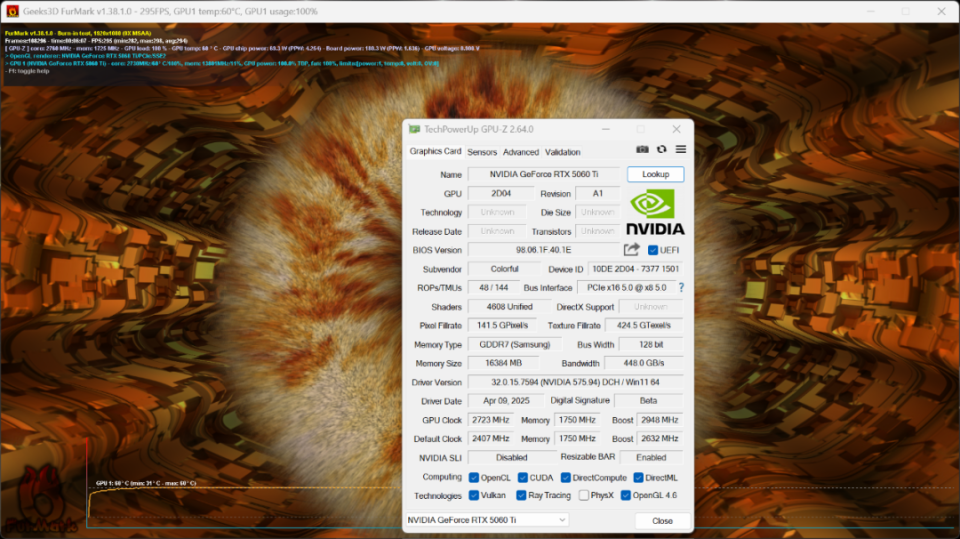960x539 pixels.
Task: Toggle the CUDA checkbox
Action: click(x=522, y=478)
